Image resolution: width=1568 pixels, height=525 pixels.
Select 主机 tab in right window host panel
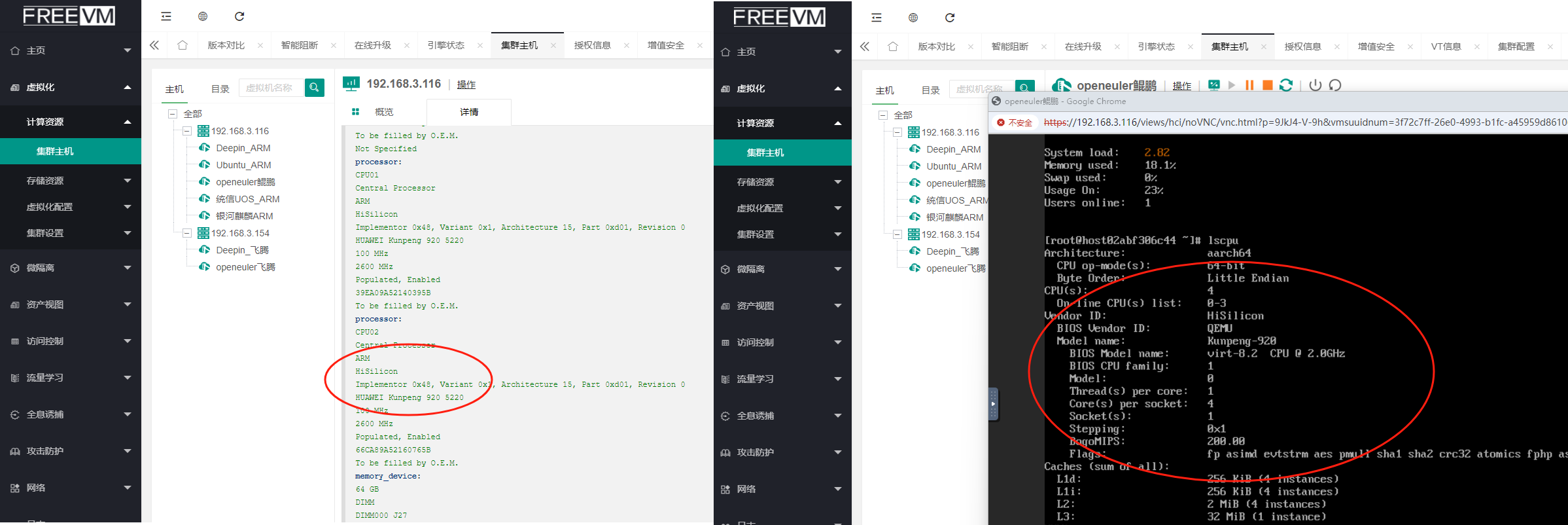pos(885,90)
